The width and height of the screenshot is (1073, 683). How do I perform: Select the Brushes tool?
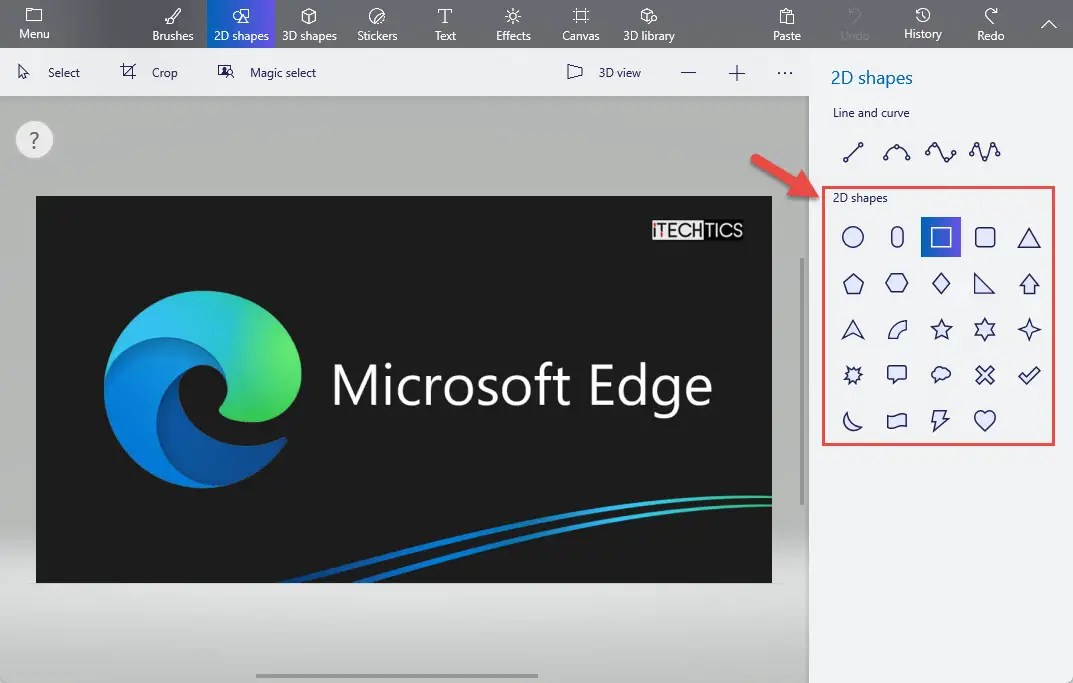[172, 23]
